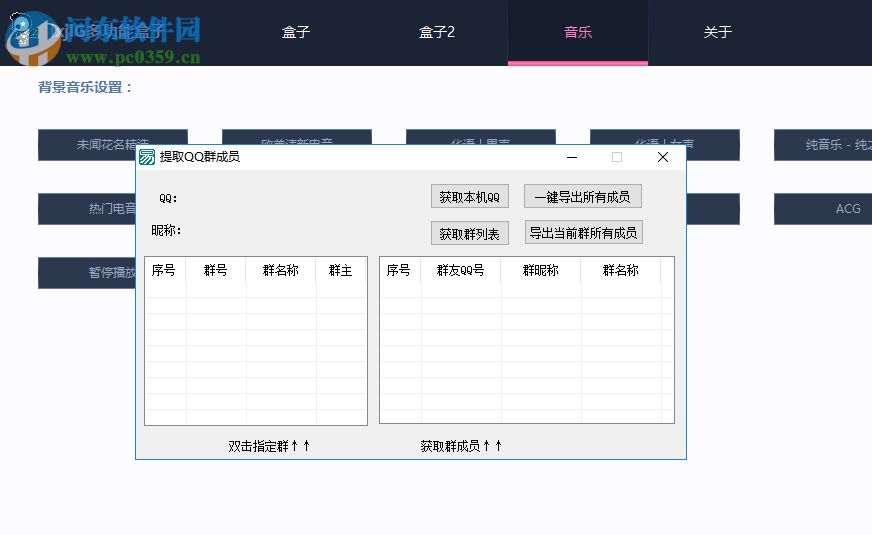Click the left table's 群名称 column header
This screenshot has height=535, width=872.
[x=281, y=270]
